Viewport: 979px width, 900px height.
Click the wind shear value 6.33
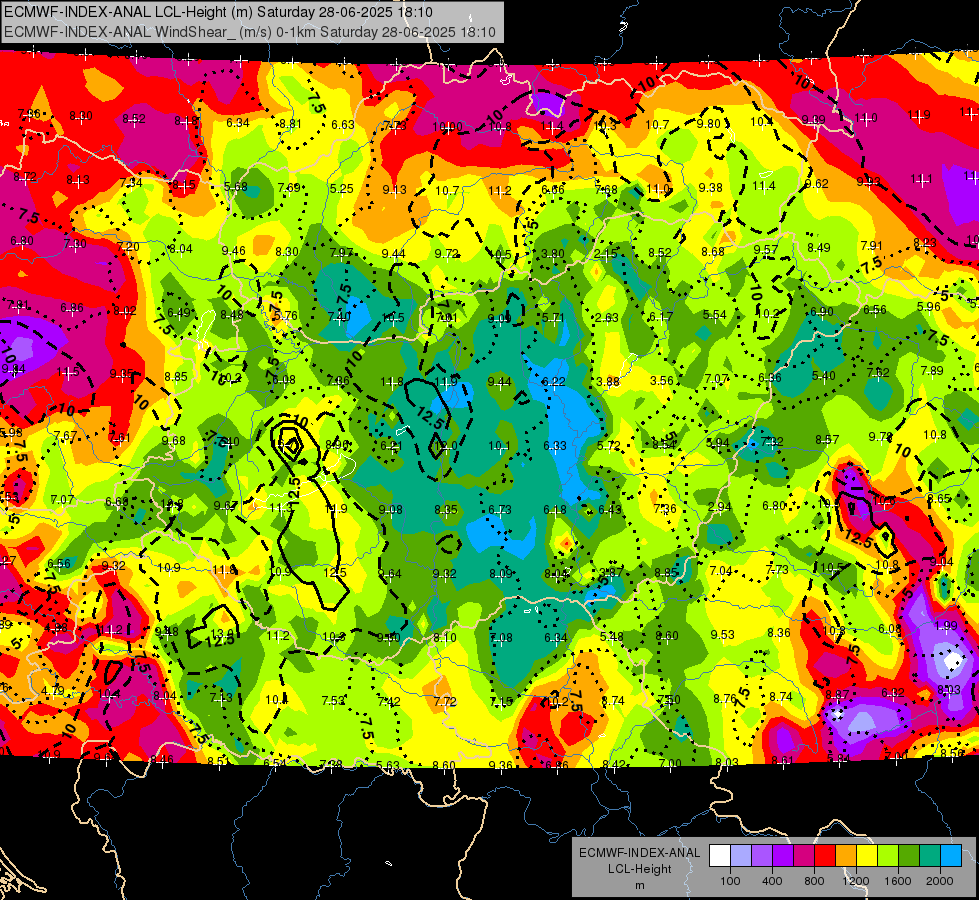(x=554, y=445)
